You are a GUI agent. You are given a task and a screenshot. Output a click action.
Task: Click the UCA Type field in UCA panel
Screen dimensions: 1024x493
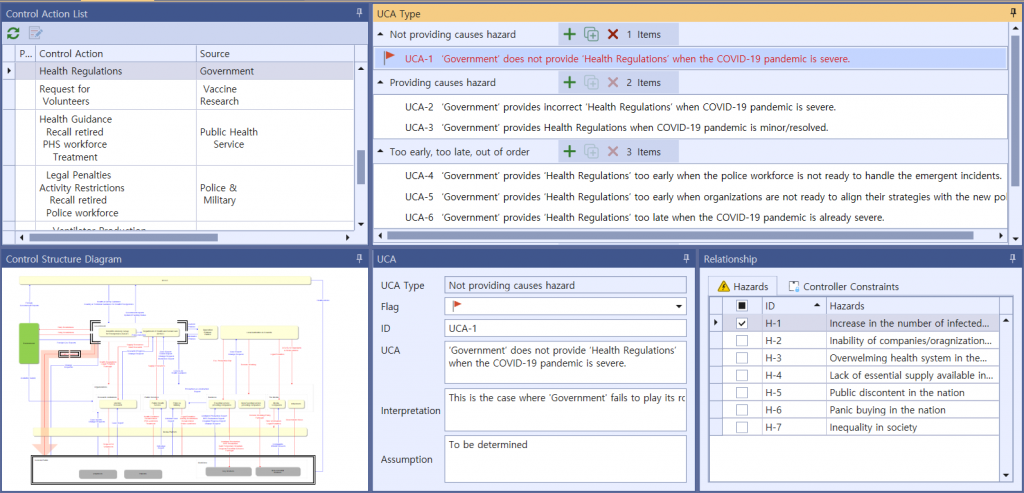pyautogui.click(x=566, y=285)
